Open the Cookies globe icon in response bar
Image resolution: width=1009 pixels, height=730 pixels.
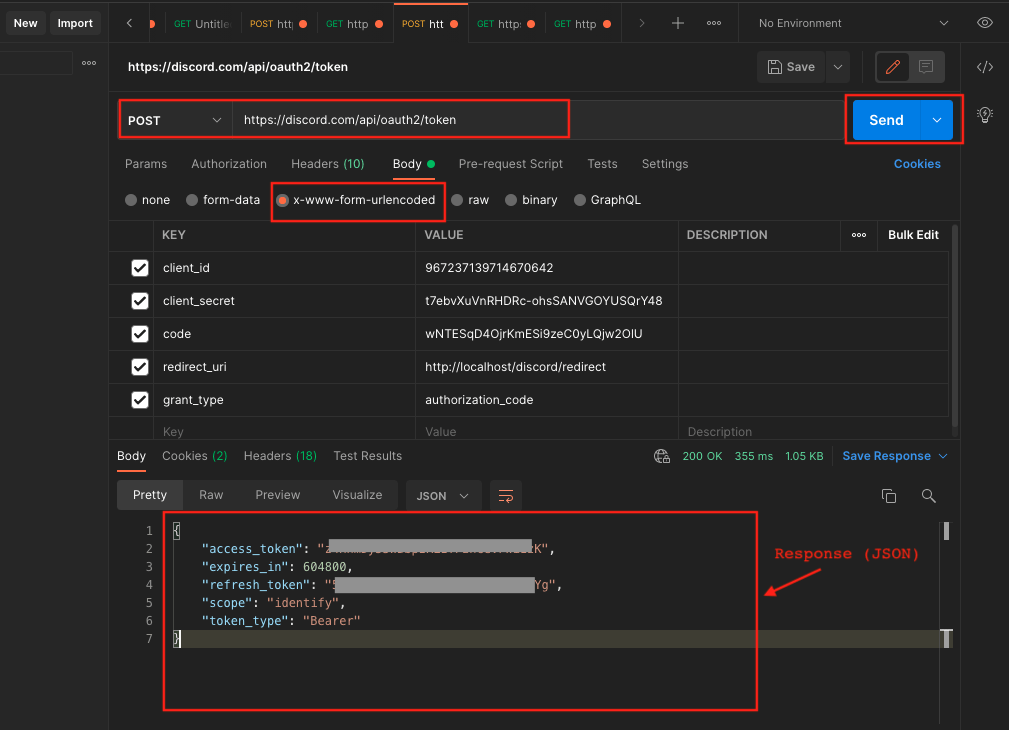click(x=661, y=456)
